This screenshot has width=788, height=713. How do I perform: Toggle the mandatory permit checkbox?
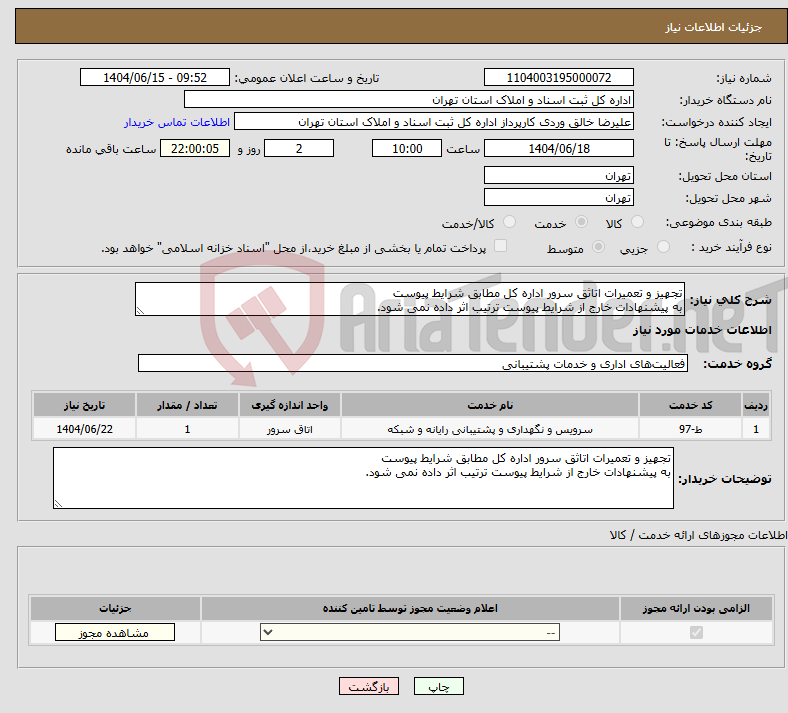point(697,632)
